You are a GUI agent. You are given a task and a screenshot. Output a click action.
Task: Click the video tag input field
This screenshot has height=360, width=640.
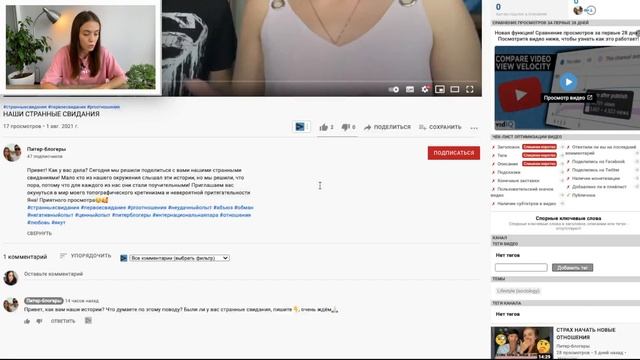click(521, 267)
